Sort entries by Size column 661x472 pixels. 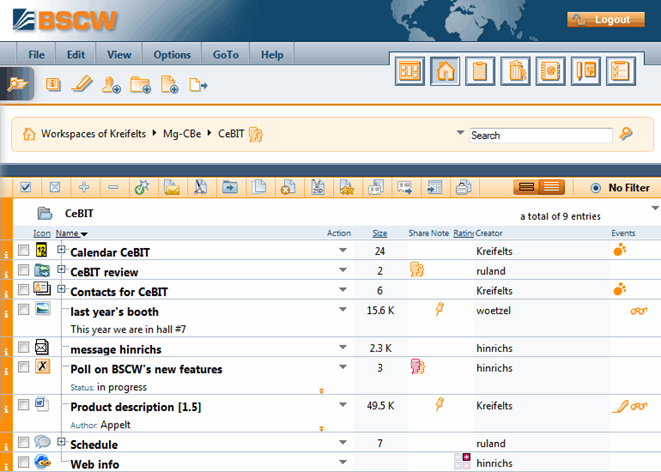[380, 233]
